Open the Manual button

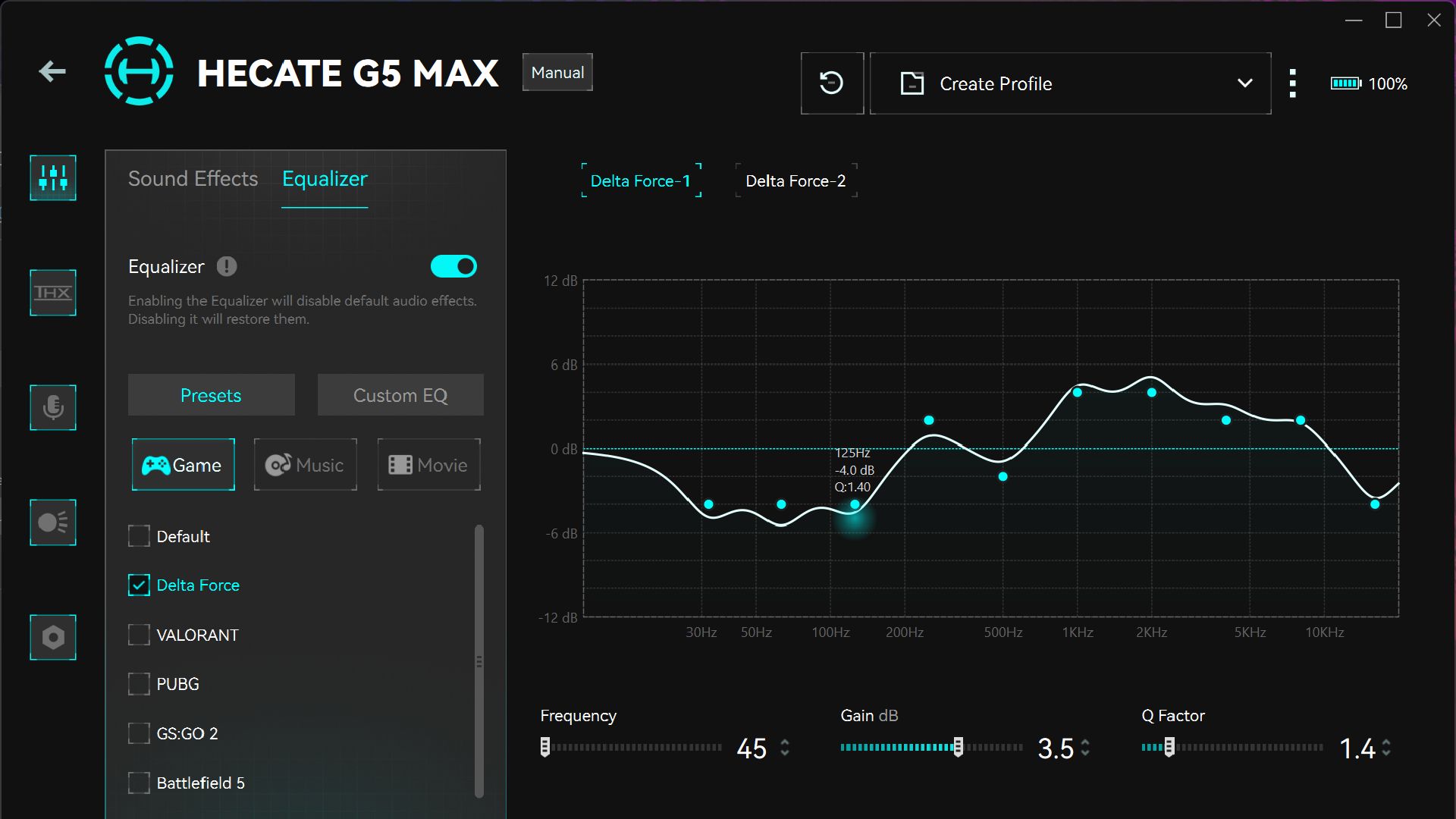pos(557,73)
